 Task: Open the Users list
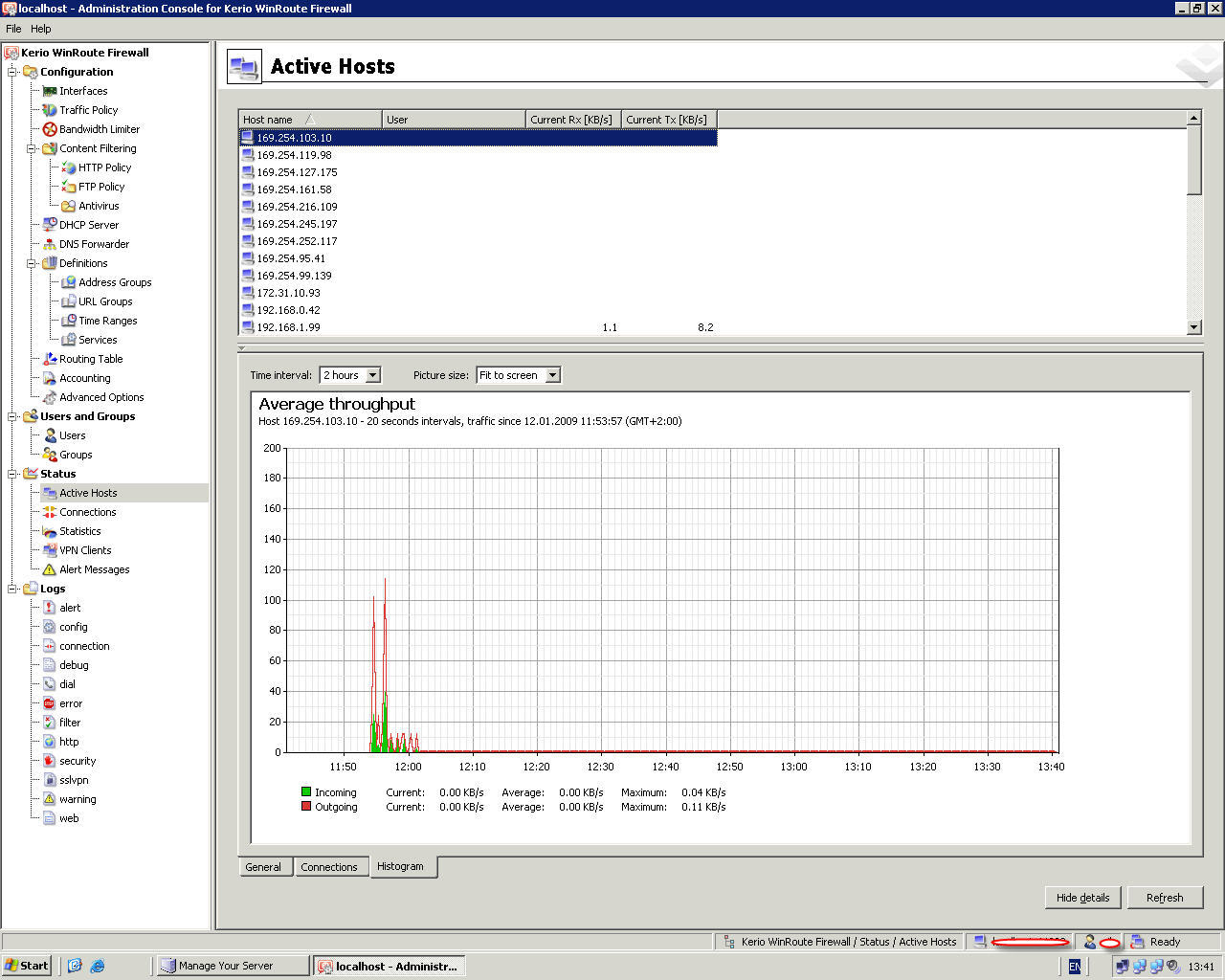72,435
